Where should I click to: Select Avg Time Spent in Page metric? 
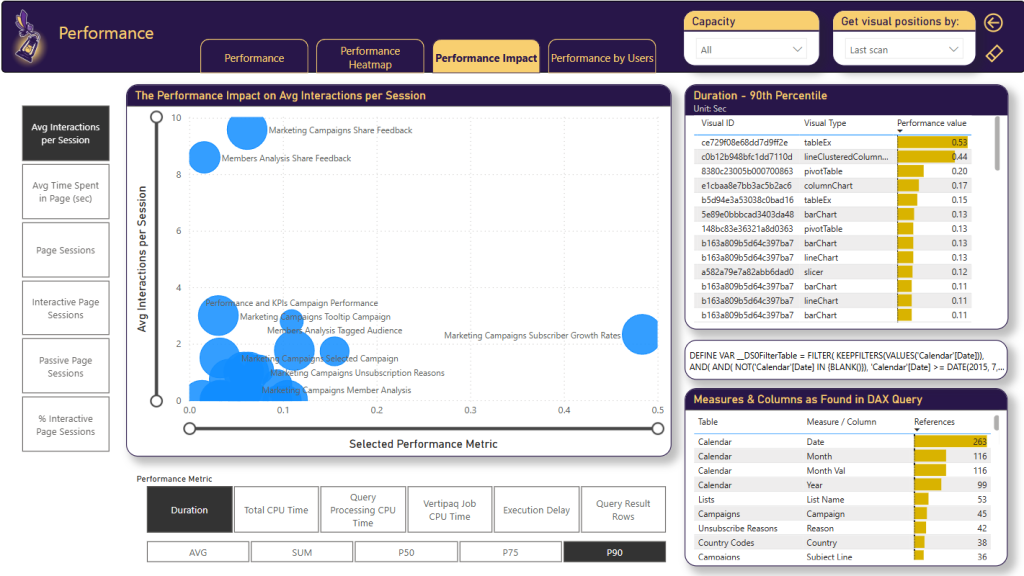(x=66, y=191)
